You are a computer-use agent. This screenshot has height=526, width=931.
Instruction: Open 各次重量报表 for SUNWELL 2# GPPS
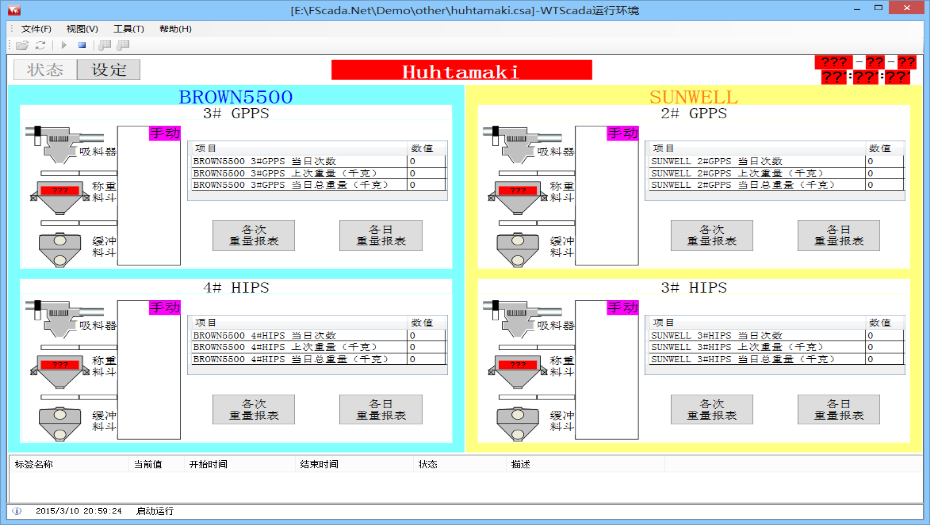coord(712,235)
